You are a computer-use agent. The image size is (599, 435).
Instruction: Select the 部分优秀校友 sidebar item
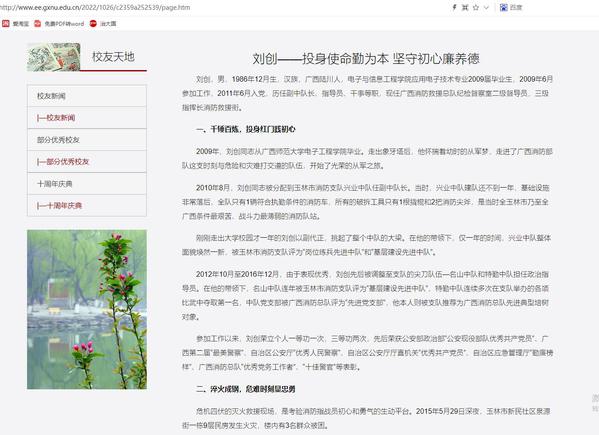[x=87, y=140]
